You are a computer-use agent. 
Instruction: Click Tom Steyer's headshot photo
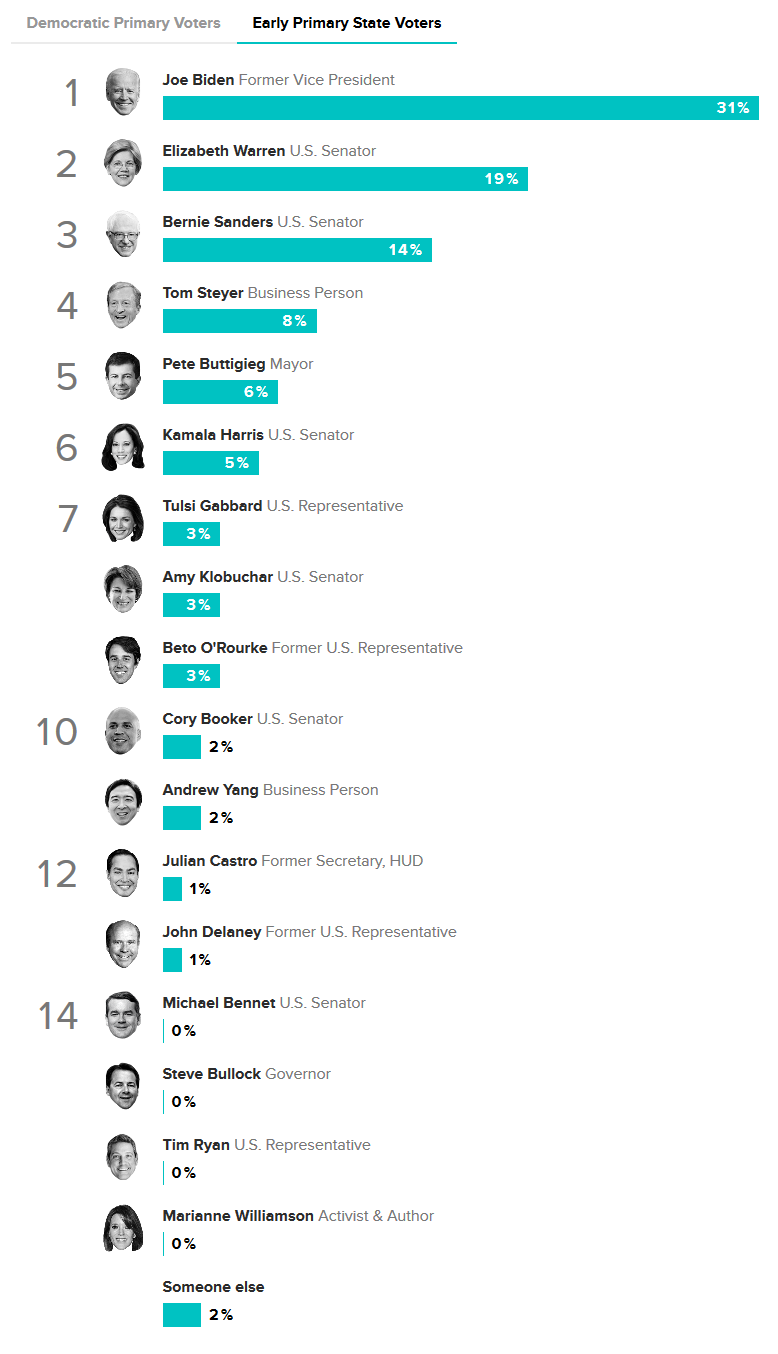pyautogui.click(x=123, y=305)
